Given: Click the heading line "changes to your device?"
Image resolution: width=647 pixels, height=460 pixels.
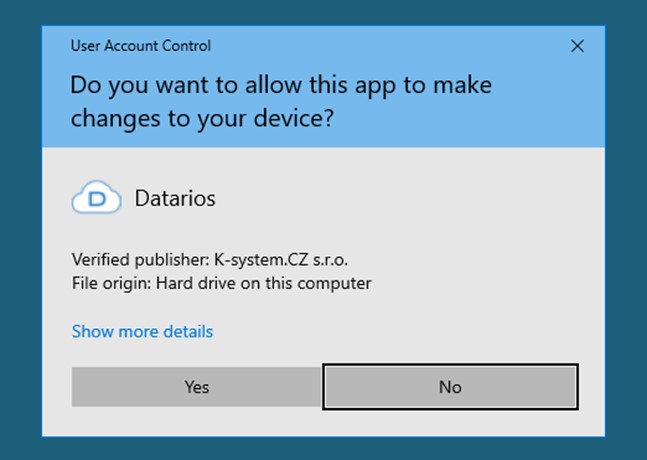Looking at the screenshot, I should tap(201, 118).
